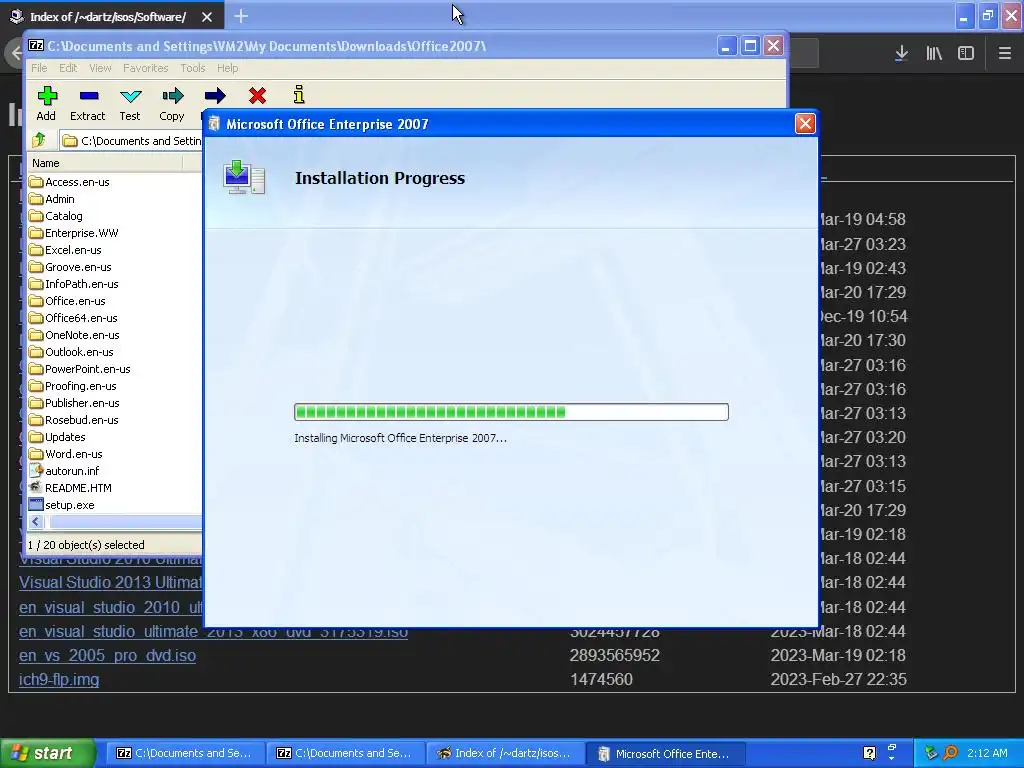The width and height of the screenshot is (1024, 768).
Task: Click the help question mark tray icon
Action: [869, 753]
